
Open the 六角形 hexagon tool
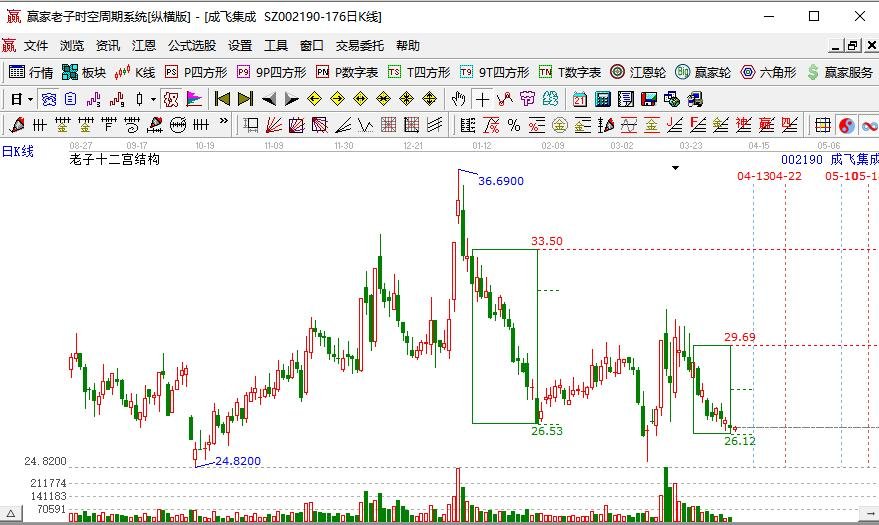[769, 72]
